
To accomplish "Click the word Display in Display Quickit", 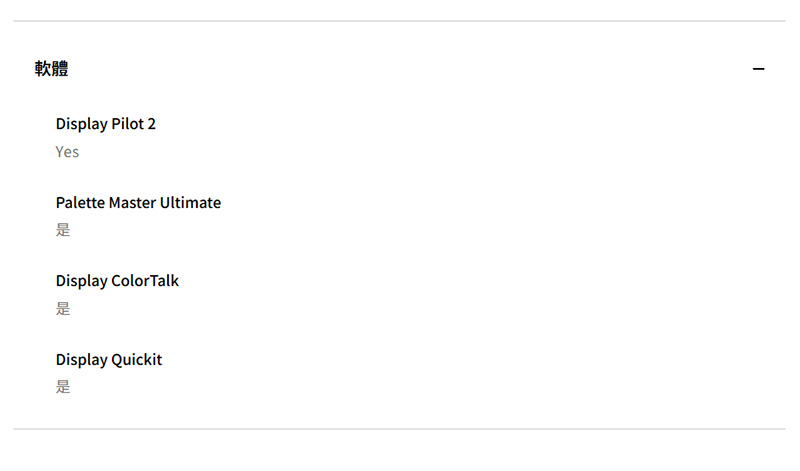I will 82,360.
